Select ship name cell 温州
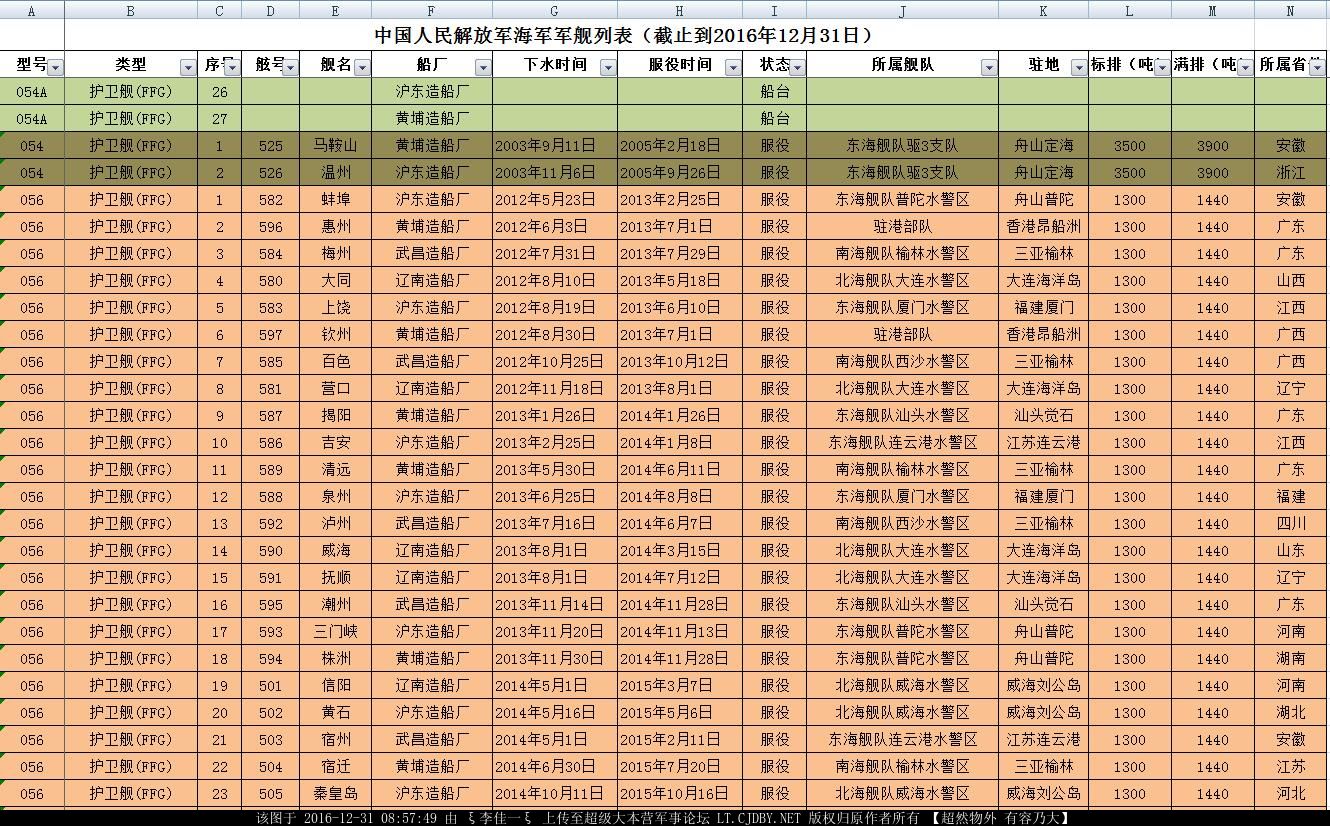 [x=336, y=172]
